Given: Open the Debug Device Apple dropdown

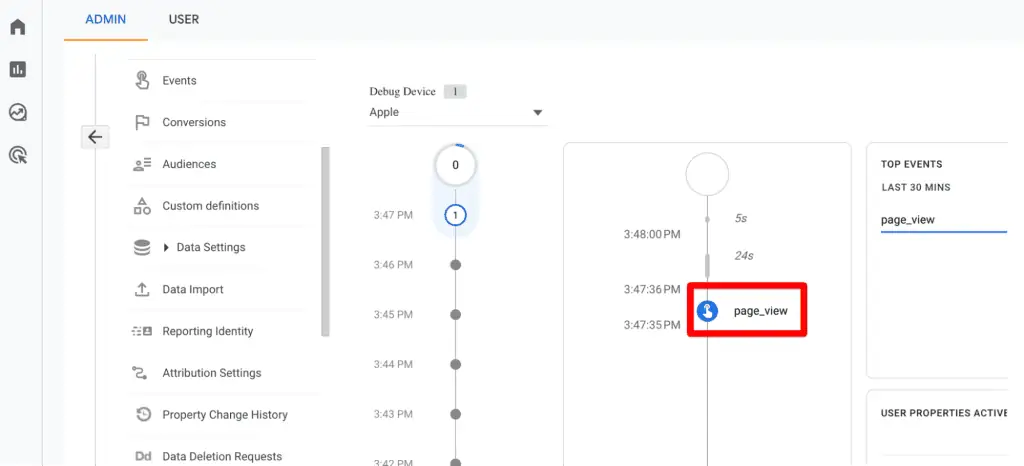Looking at the screenshot, I should coord(456,112).
